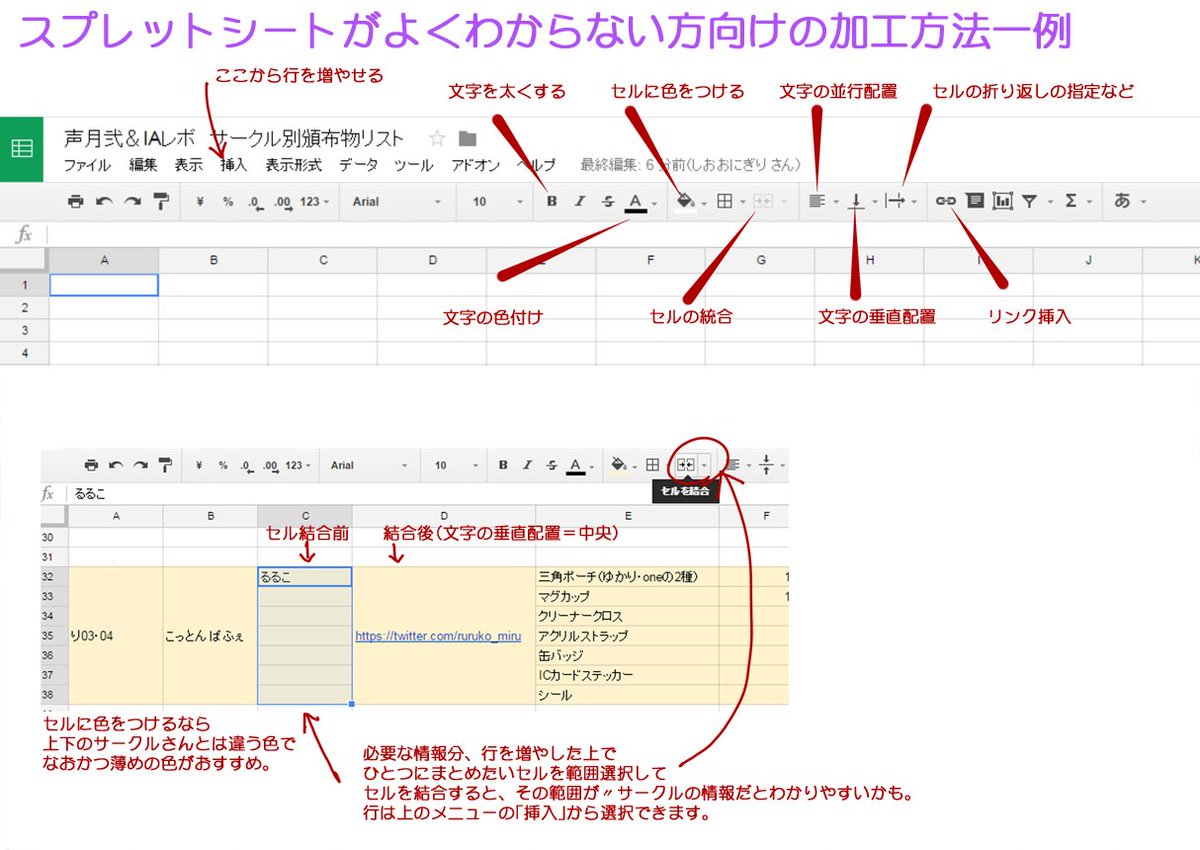Screen dimensions: 1200x850
Task: Select Paint format in the るるこ sheet's toolbar
Action: point(166,465)
